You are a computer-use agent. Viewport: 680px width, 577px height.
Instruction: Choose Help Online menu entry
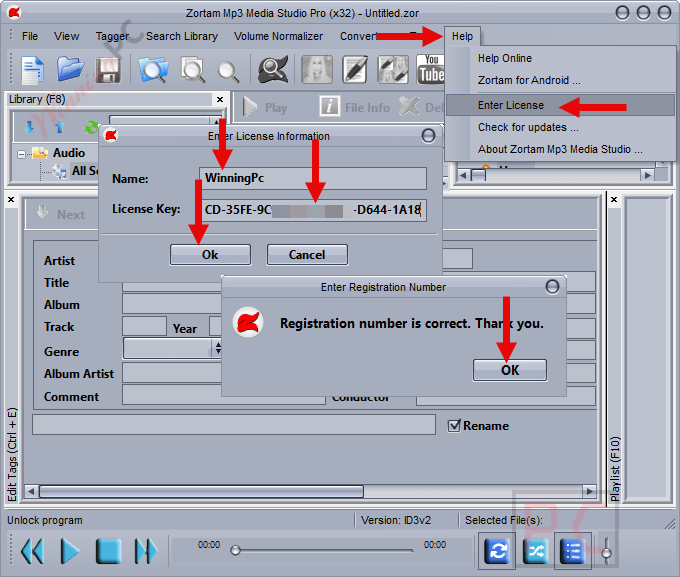tap(504, 58)
